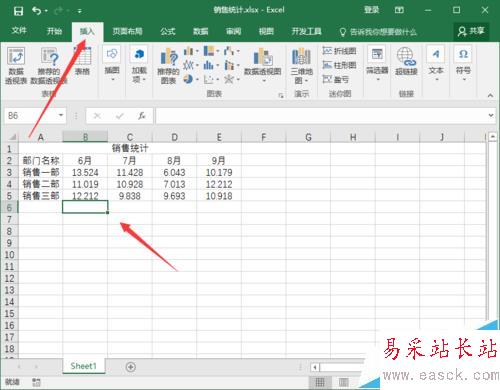Open the Customize Quick Access Toolbar dropdown
500x390 pixels.
tap(80, 11)
